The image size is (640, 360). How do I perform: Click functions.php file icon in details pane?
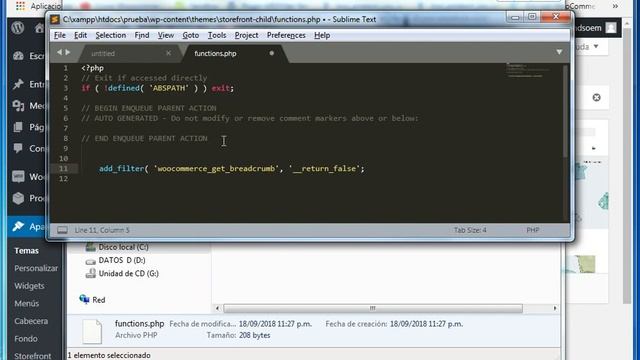(x=92, y=331)
